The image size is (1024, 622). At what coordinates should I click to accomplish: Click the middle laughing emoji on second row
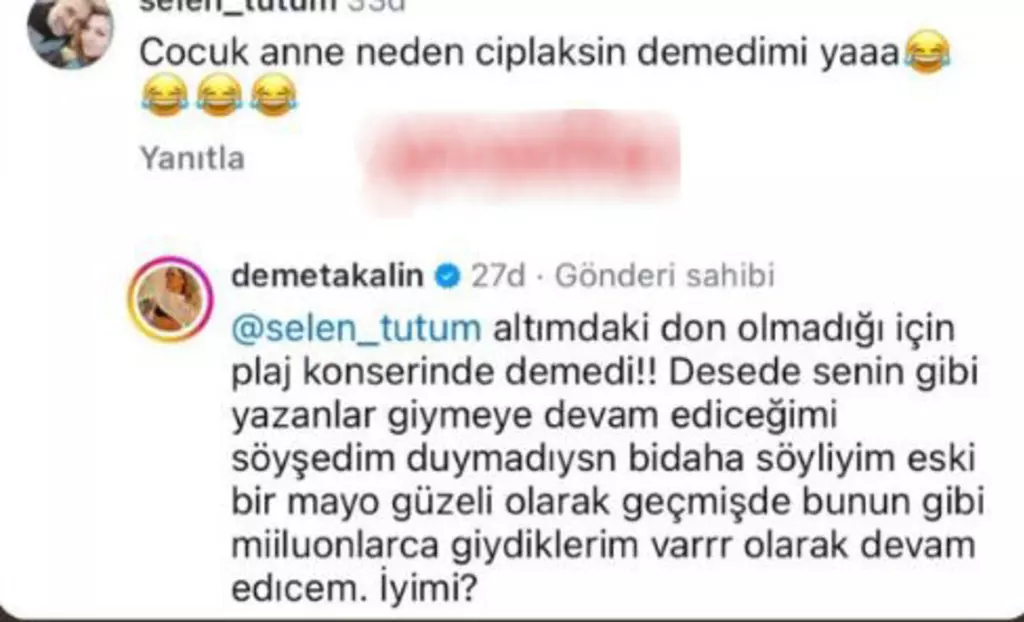point(219,95)
